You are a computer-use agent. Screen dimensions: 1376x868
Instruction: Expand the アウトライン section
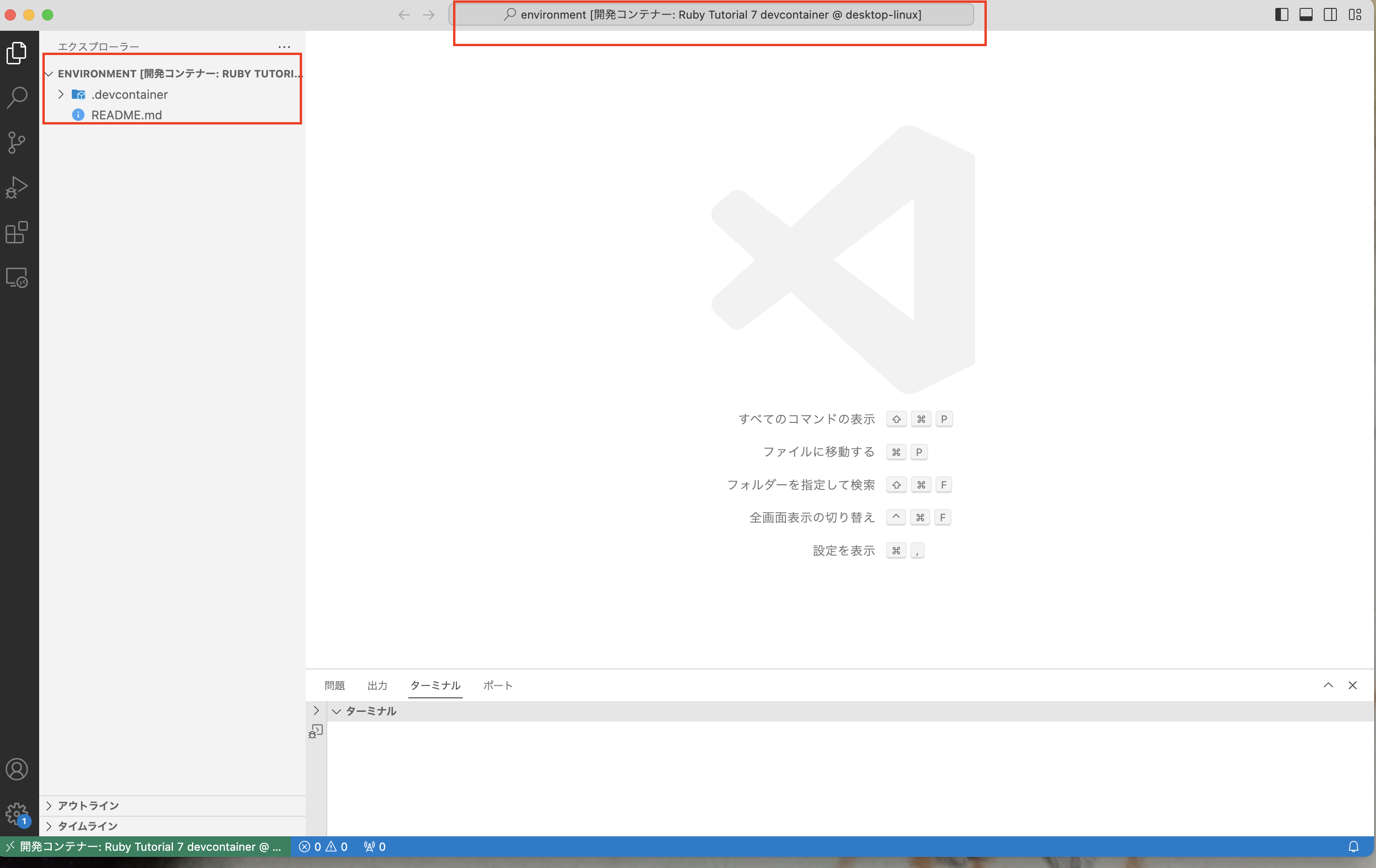click(88, 806)
